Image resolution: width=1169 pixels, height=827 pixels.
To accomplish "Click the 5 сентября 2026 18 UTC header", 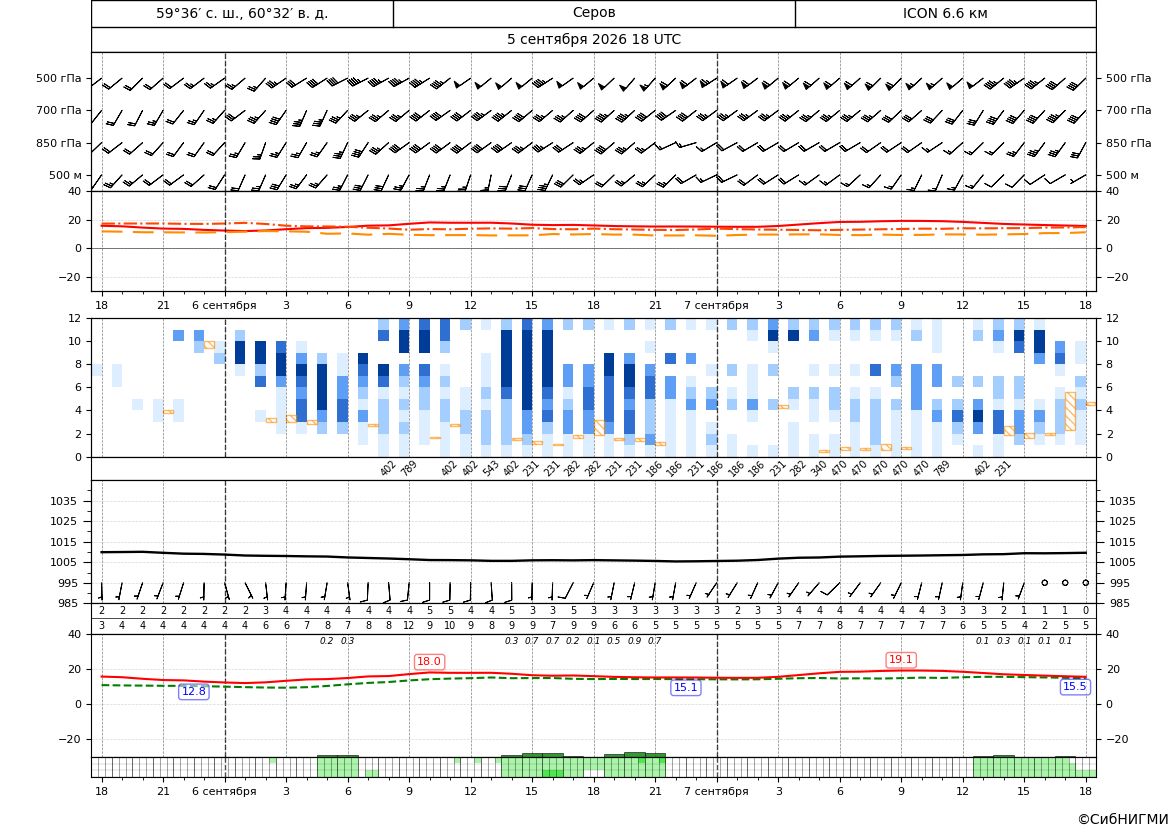I will 593,40.
